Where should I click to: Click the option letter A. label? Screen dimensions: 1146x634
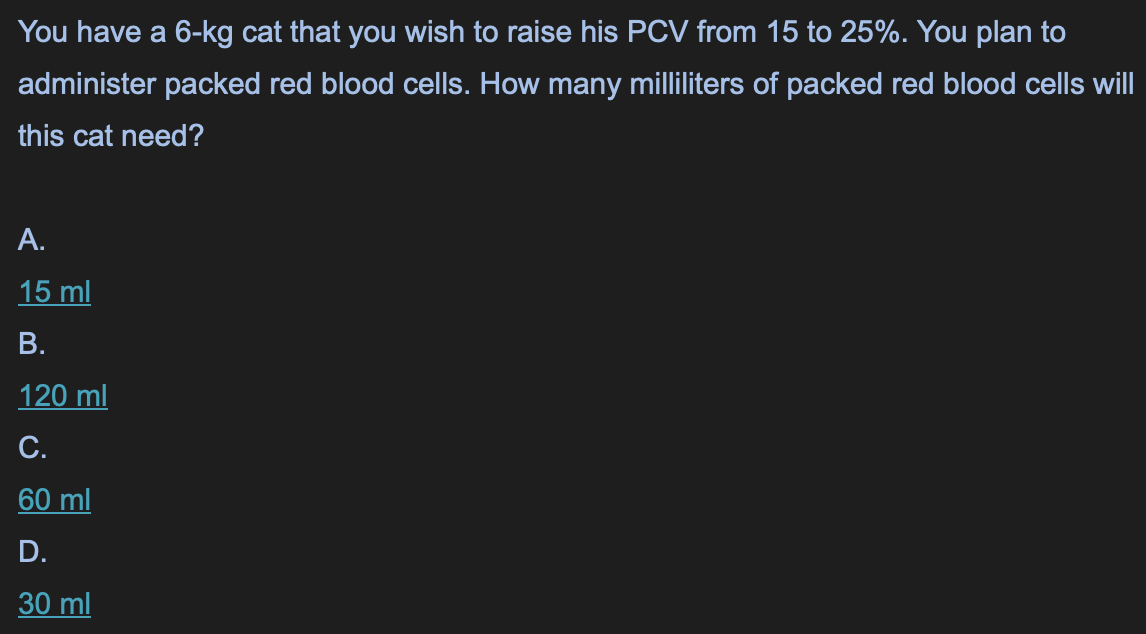pyautogui.click(x=31, y=239)
